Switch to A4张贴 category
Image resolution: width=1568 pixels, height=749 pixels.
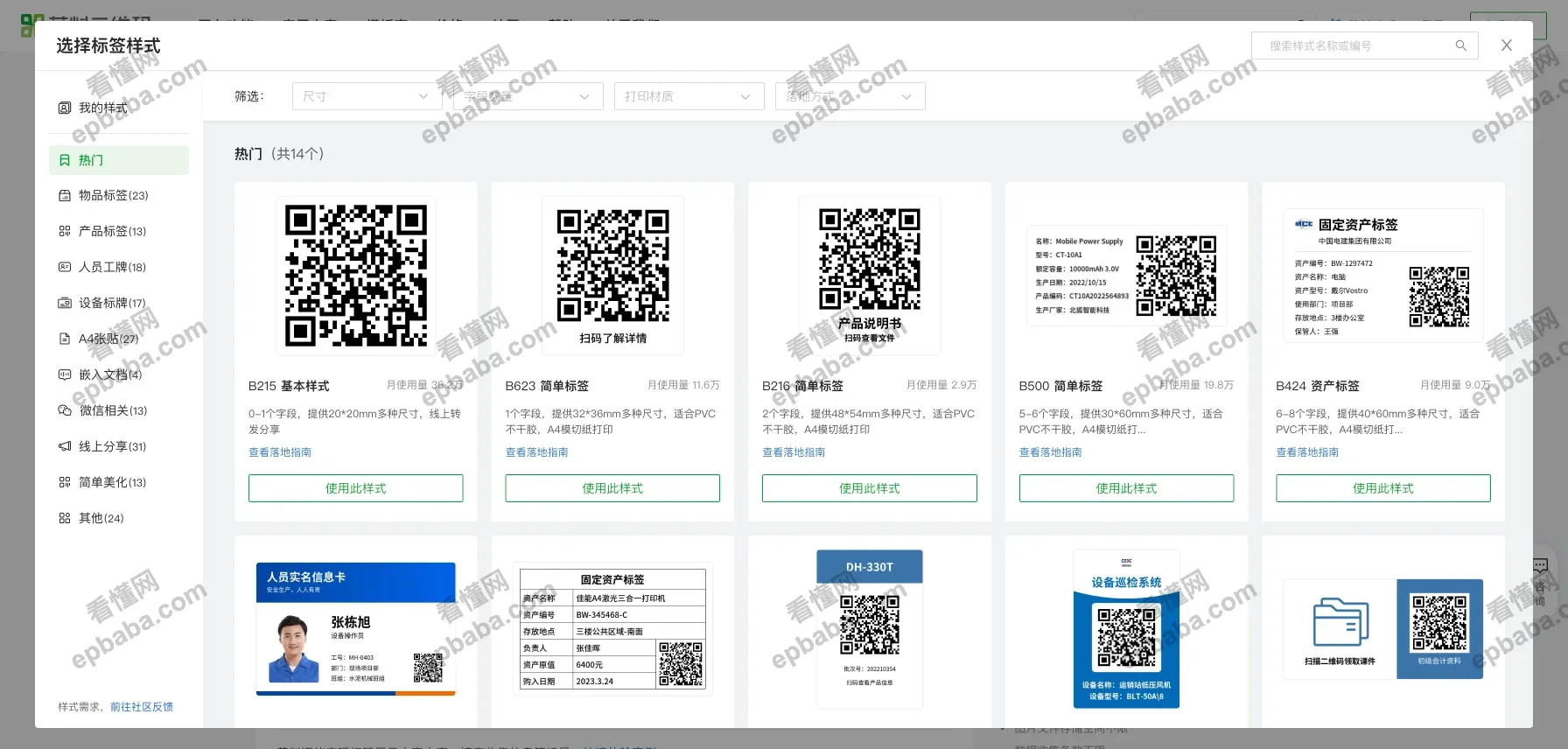point(108,339)
